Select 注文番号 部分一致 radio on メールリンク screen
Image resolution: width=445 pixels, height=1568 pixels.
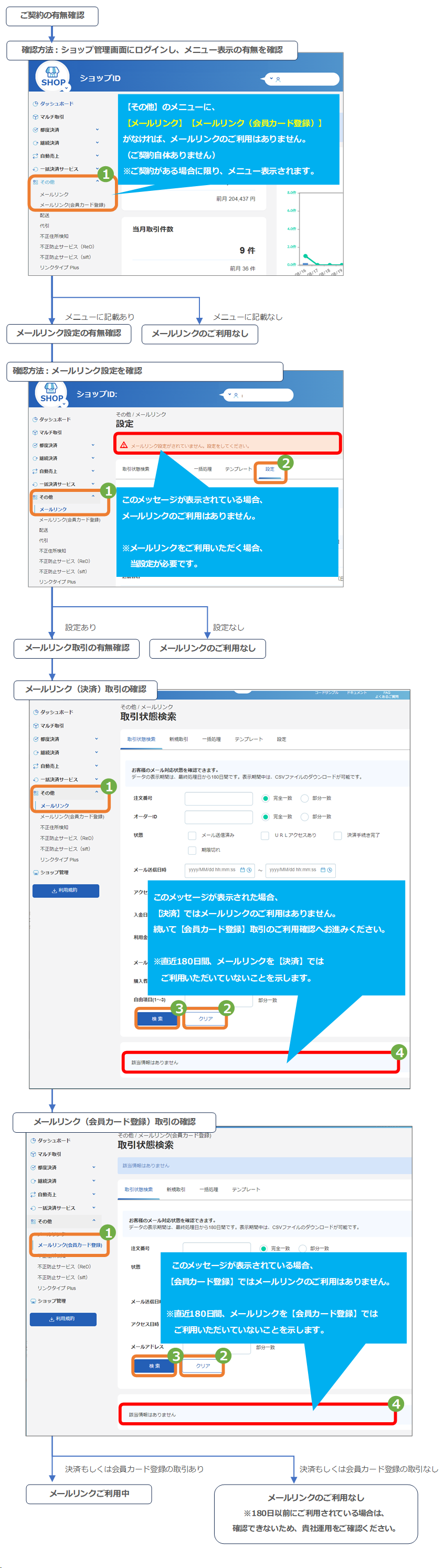304,798
